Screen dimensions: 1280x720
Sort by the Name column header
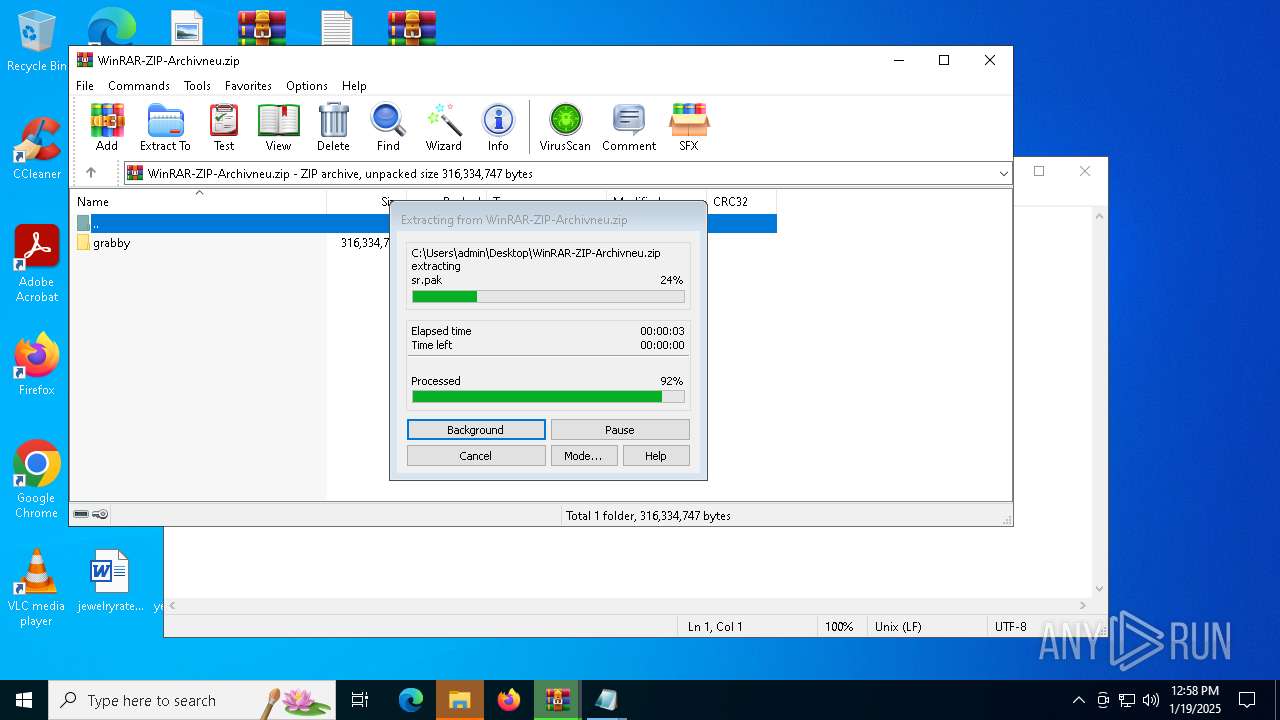click(x=198, y=202)
